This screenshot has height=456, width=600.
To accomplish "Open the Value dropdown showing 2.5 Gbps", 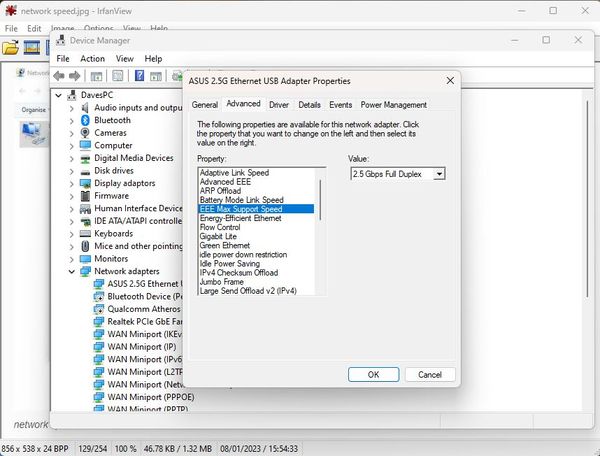I will [x=397, y=173].
